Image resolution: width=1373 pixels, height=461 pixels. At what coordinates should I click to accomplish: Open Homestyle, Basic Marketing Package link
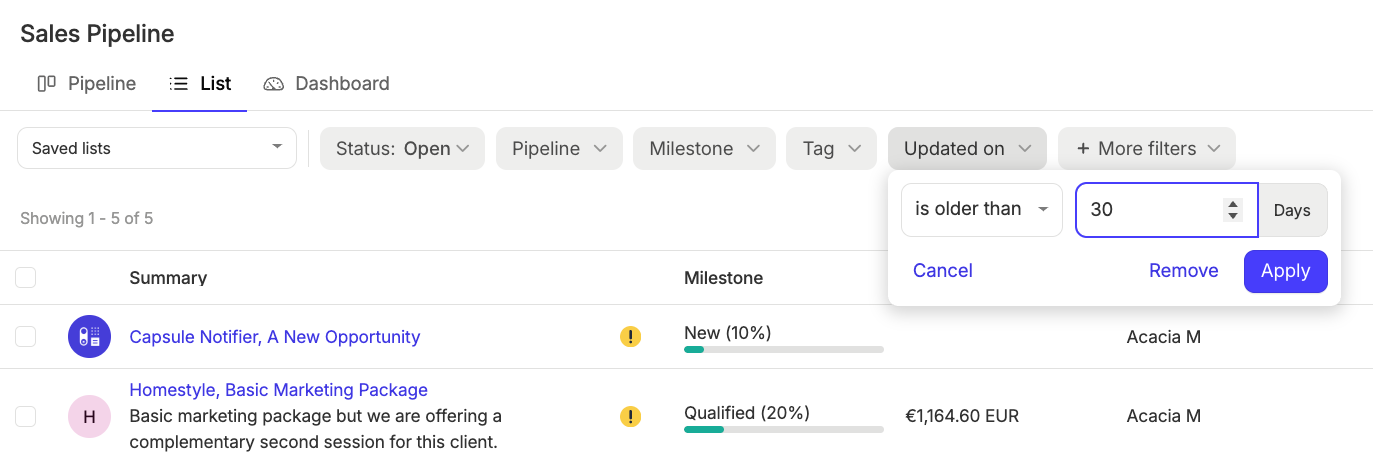(x=279, y=390)
